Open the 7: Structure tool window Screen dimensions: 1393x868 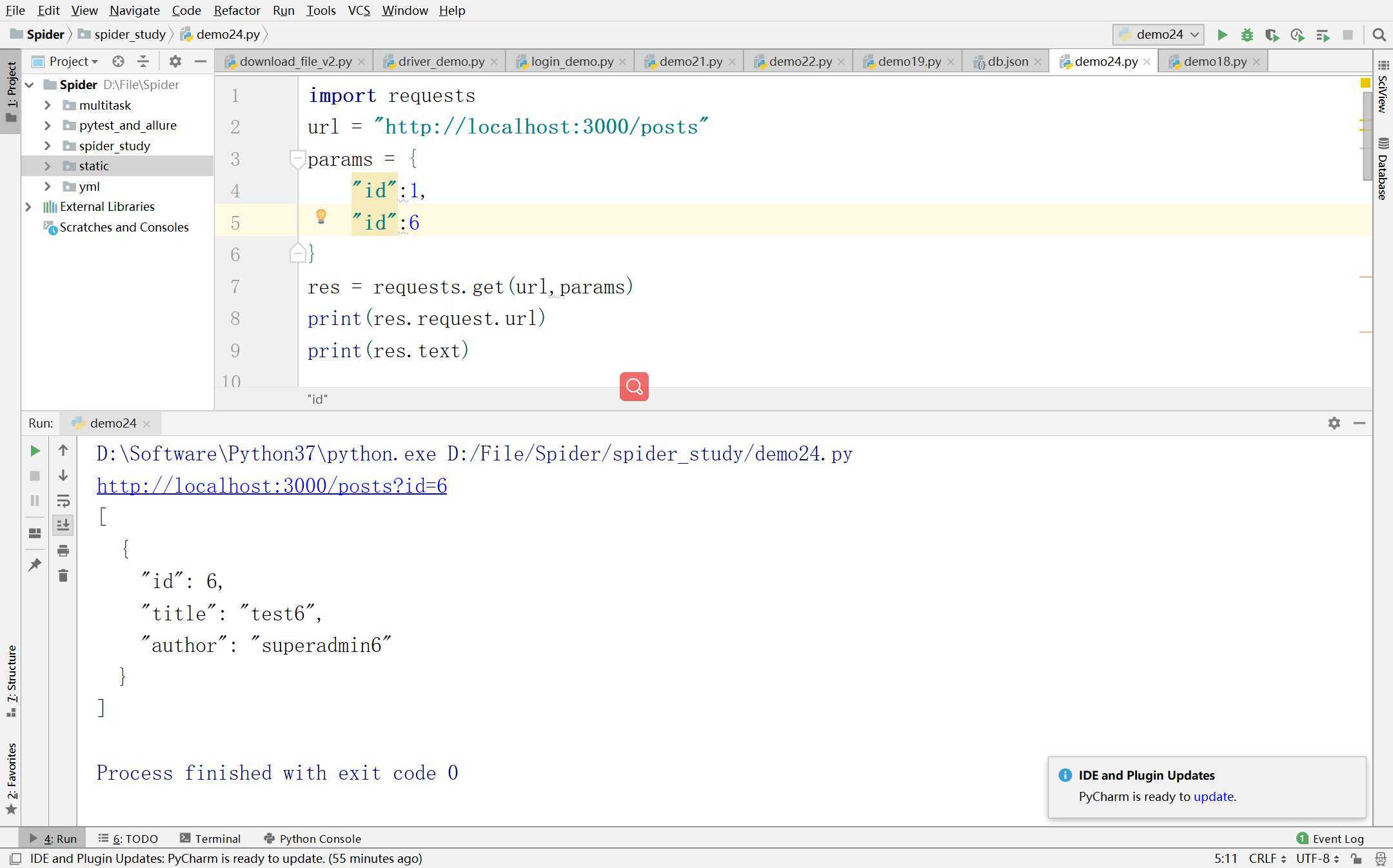tap(11, 680)
